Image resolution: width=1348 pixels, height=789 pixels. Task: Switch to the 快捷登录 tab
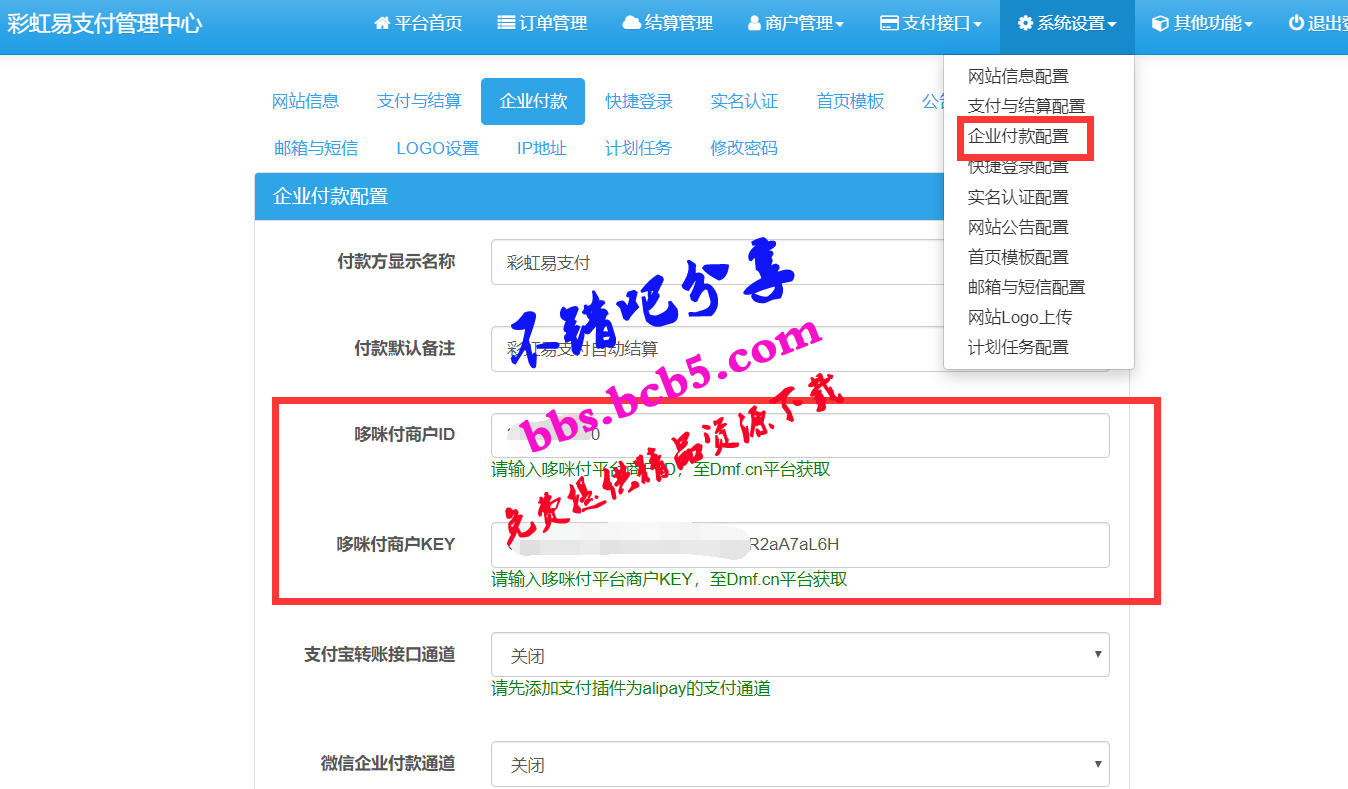pyautogui.click(x=639, y=101)
